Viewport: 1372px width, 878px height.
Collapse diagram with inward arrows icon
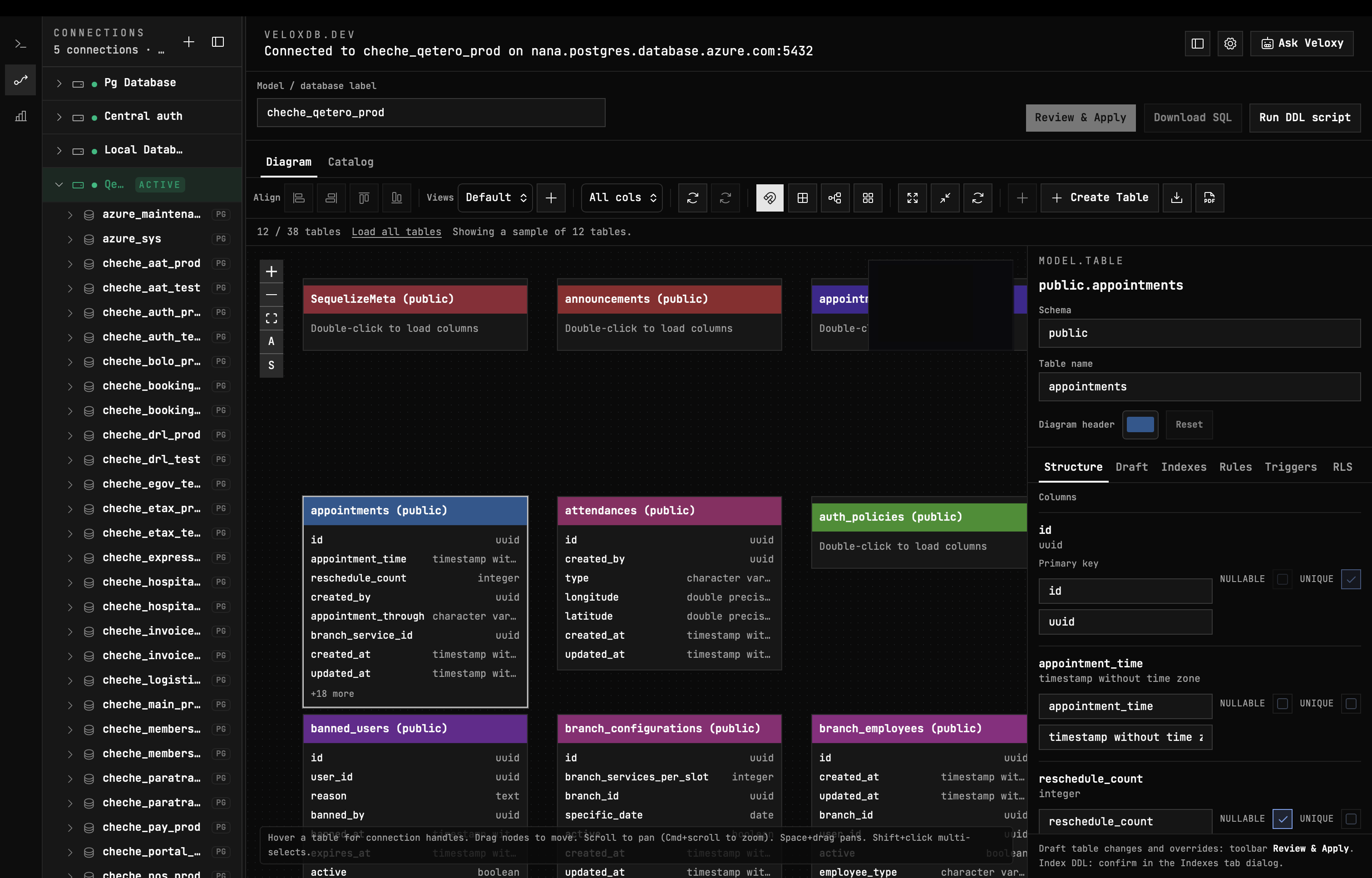[x=945, y=198]
